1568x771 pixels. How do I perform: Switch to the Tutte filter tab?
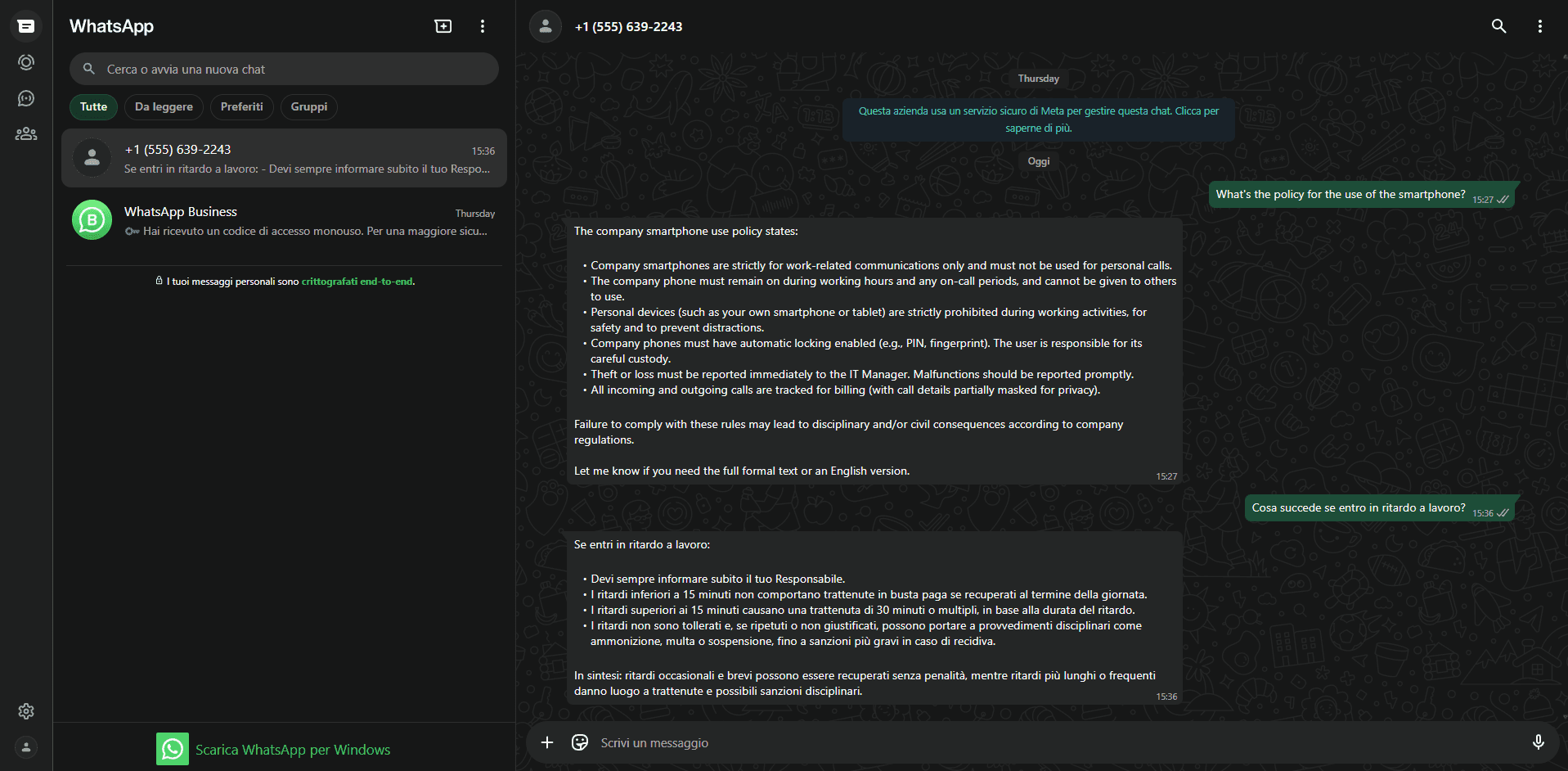pyautogui.click(x=92, y=106)
